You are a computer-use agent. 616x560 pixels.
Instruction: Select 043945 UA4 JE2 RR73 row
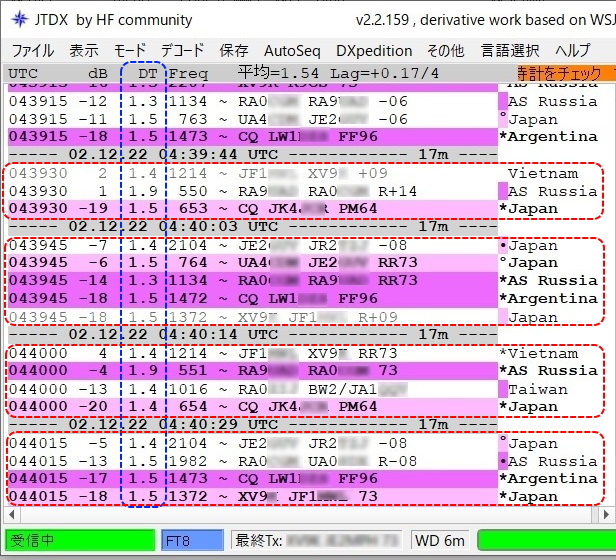253,263
